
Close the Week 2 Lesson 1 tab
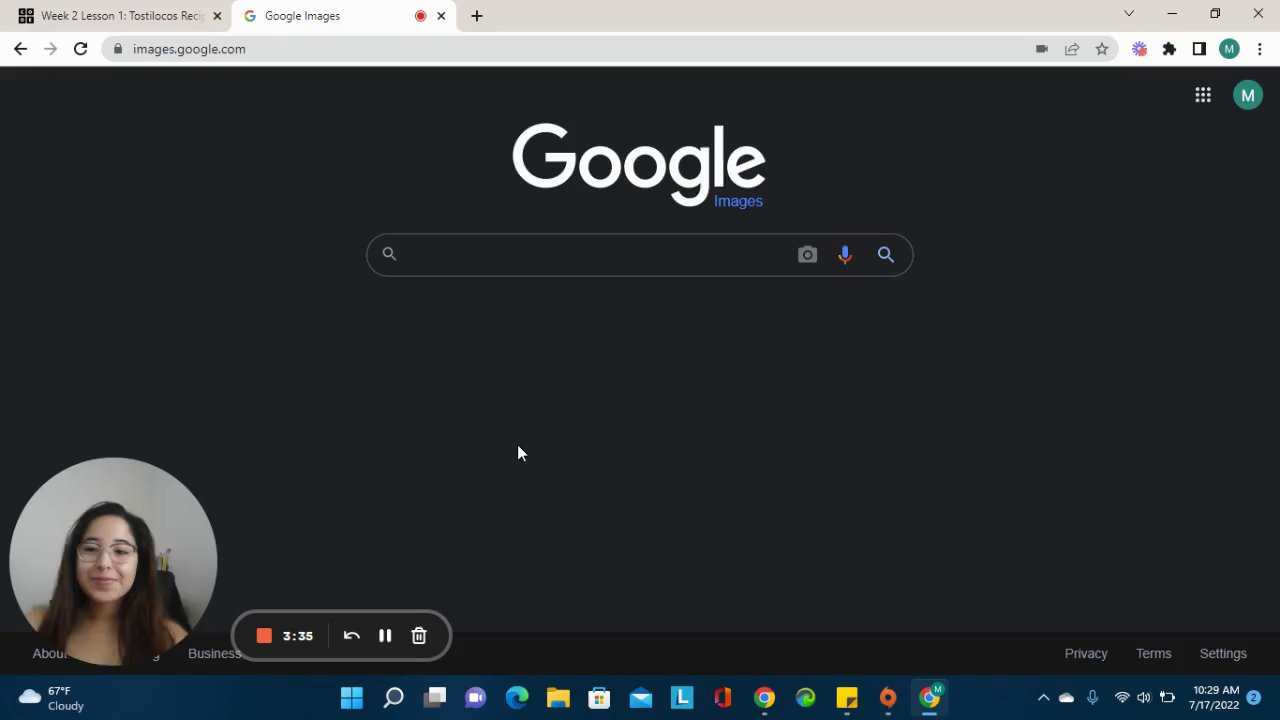[x=217, y=16]
